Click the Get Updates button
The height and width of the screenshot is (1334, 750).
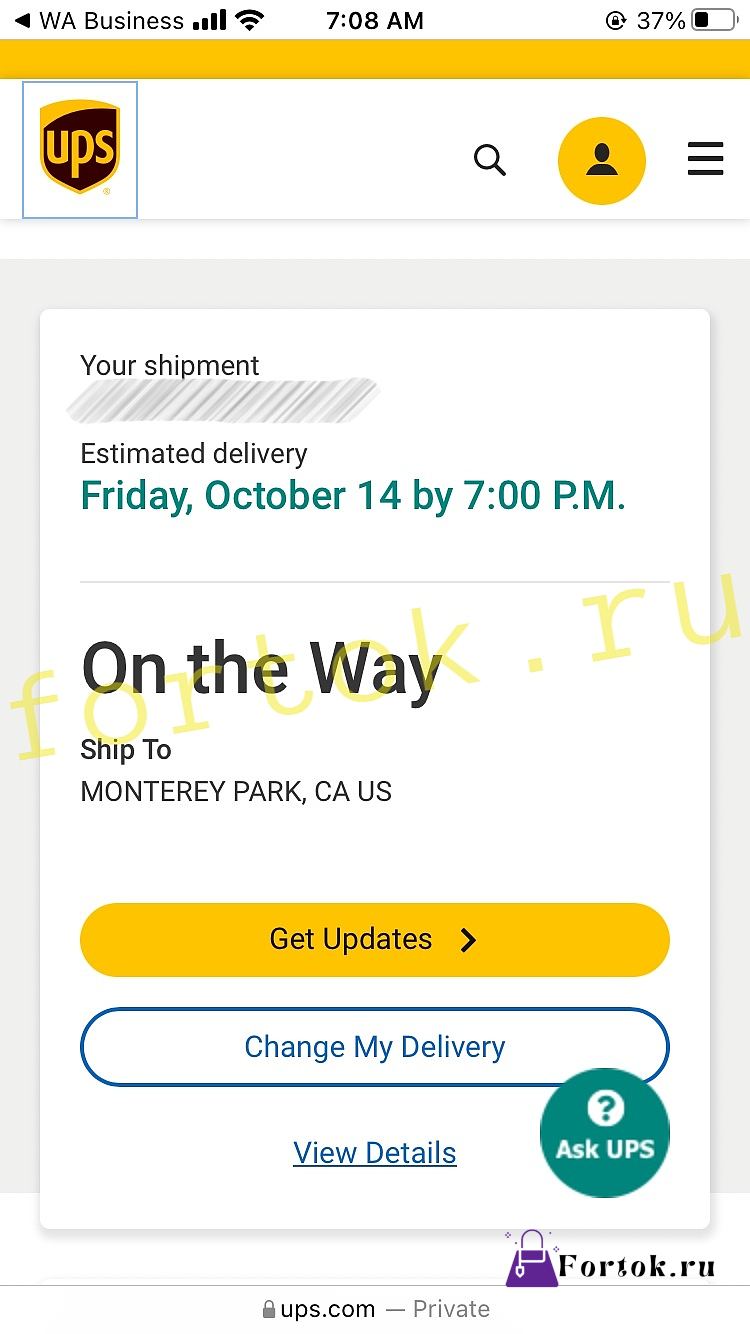coord(375,940)
